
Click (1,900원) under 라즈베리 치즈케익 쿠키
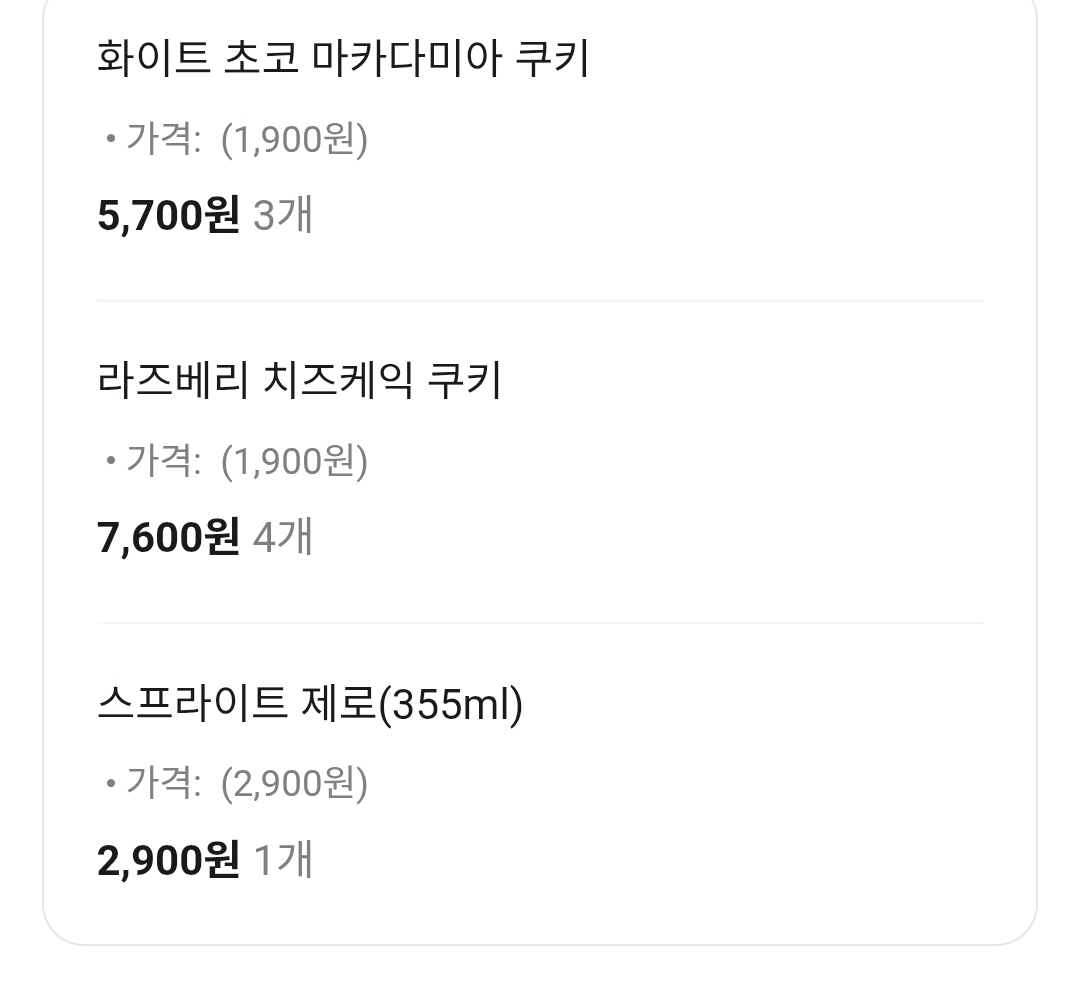point(294,461)
